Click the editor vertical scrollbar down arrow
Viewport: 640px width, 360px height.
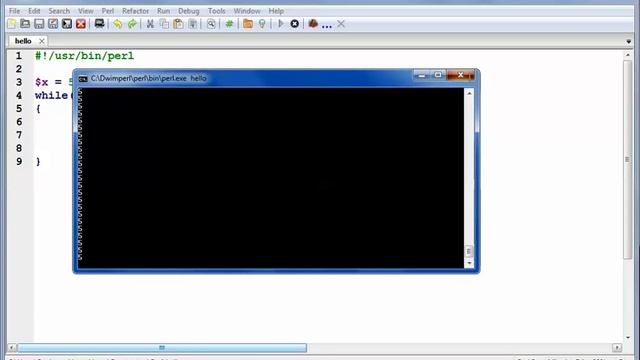click(628, 337)
